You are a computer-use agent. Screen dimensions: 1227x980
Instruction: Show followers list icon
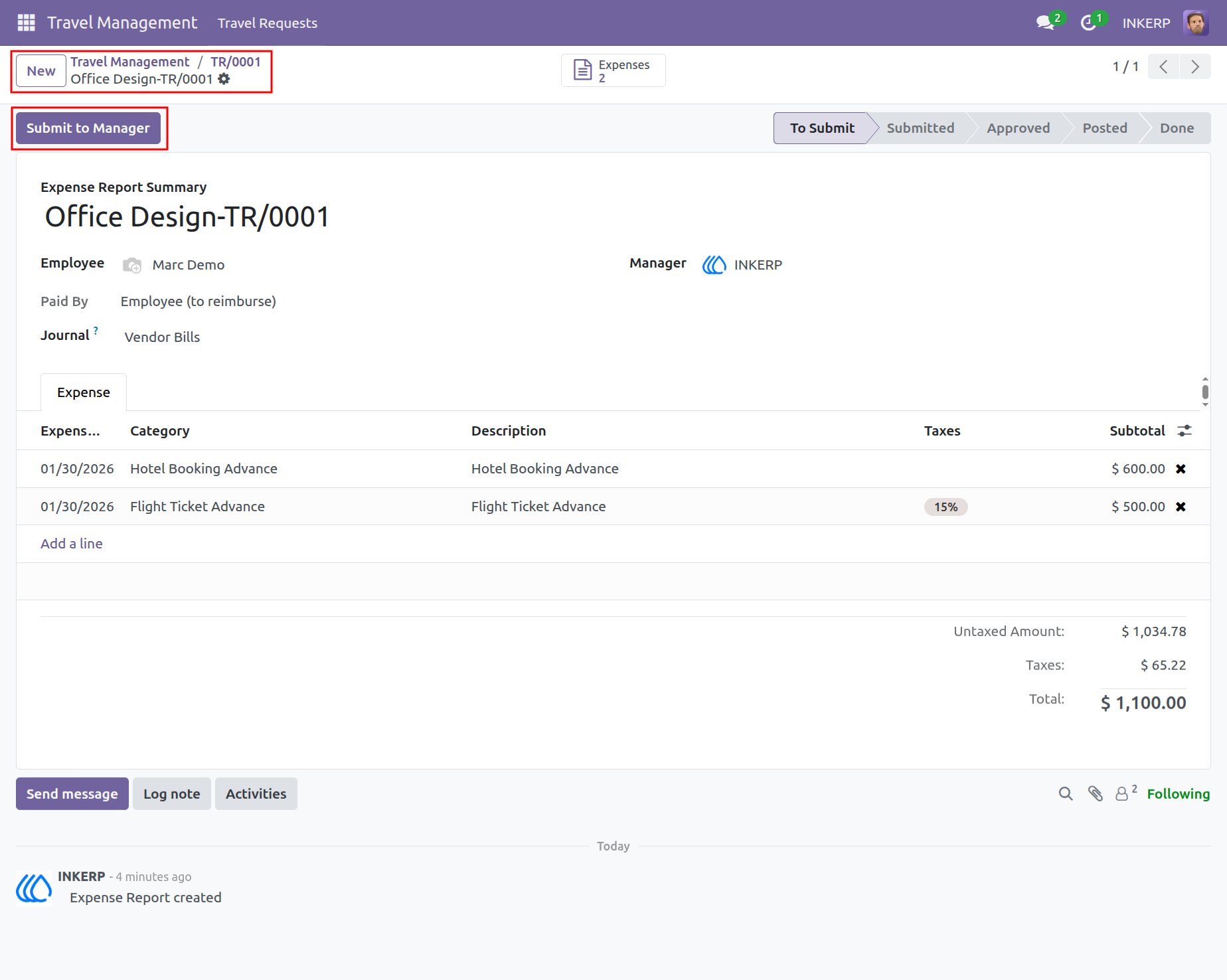pyautogui.click(x=1125, y=793)
